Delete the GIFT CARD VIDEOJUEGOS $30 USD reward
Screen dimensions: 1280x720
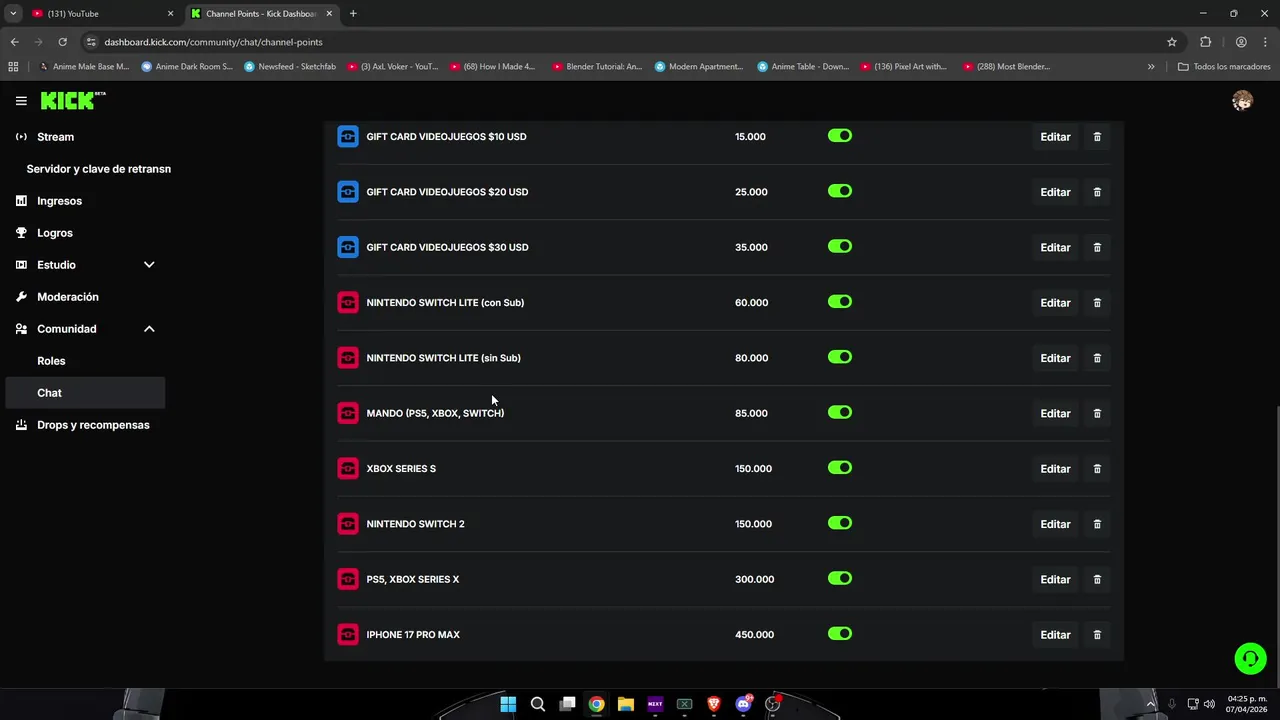1097,247
